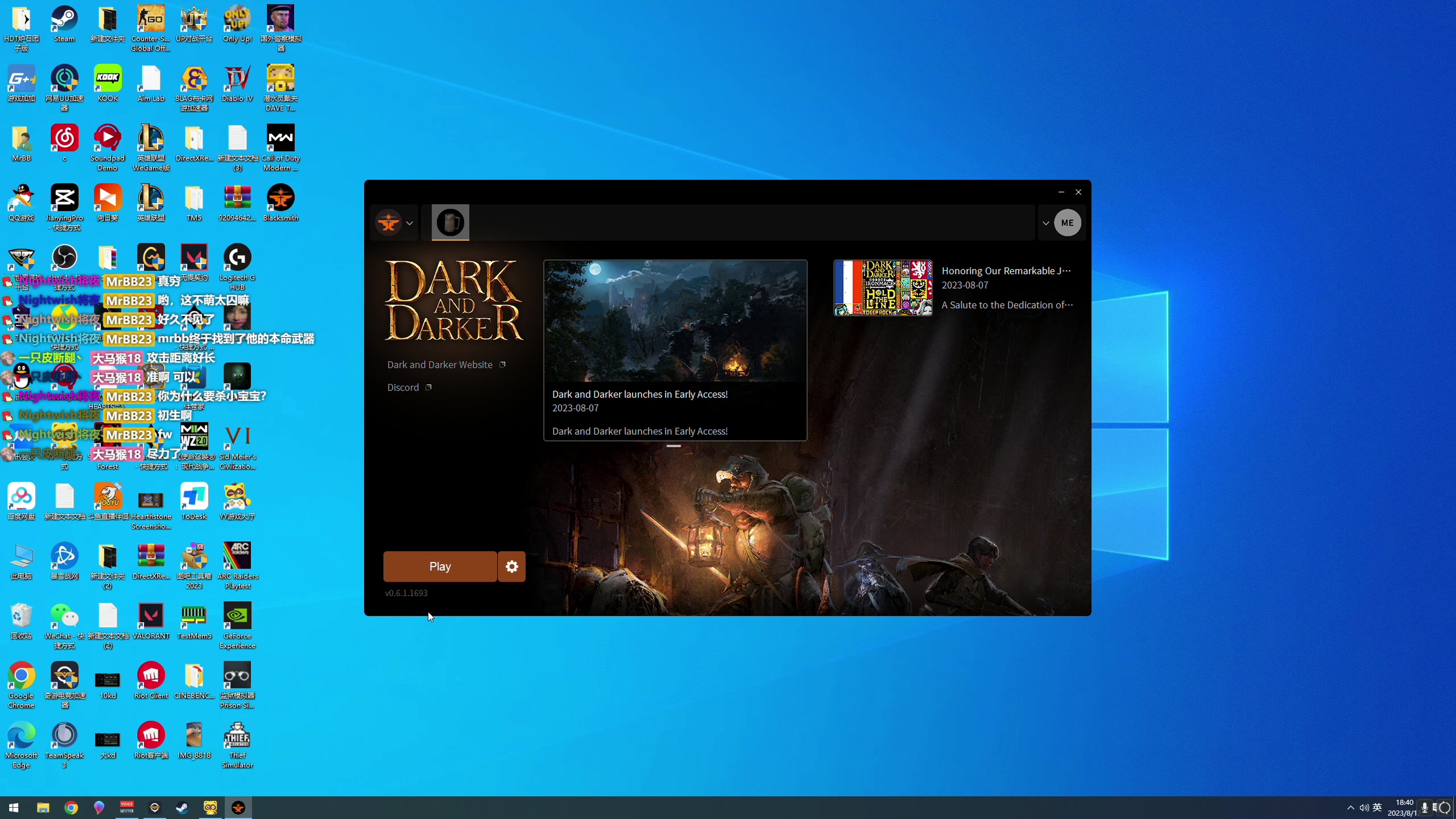The image size is (1456, 819).
Task: Select the Only Up! desktop icon
Action: pyautogui.click(x=237, y=24)
